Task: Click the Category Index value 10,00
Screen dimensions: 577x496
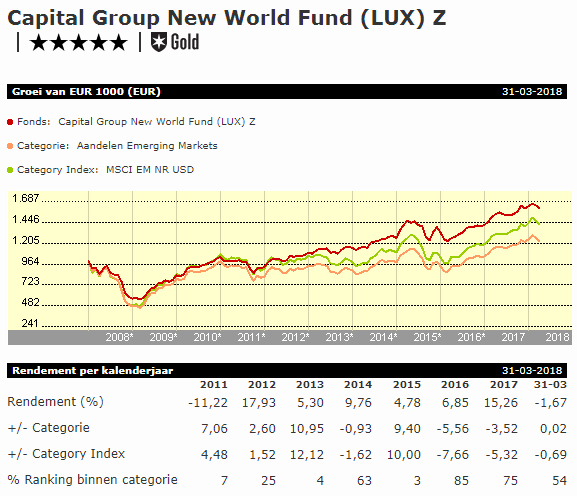Action: point(404,455)
